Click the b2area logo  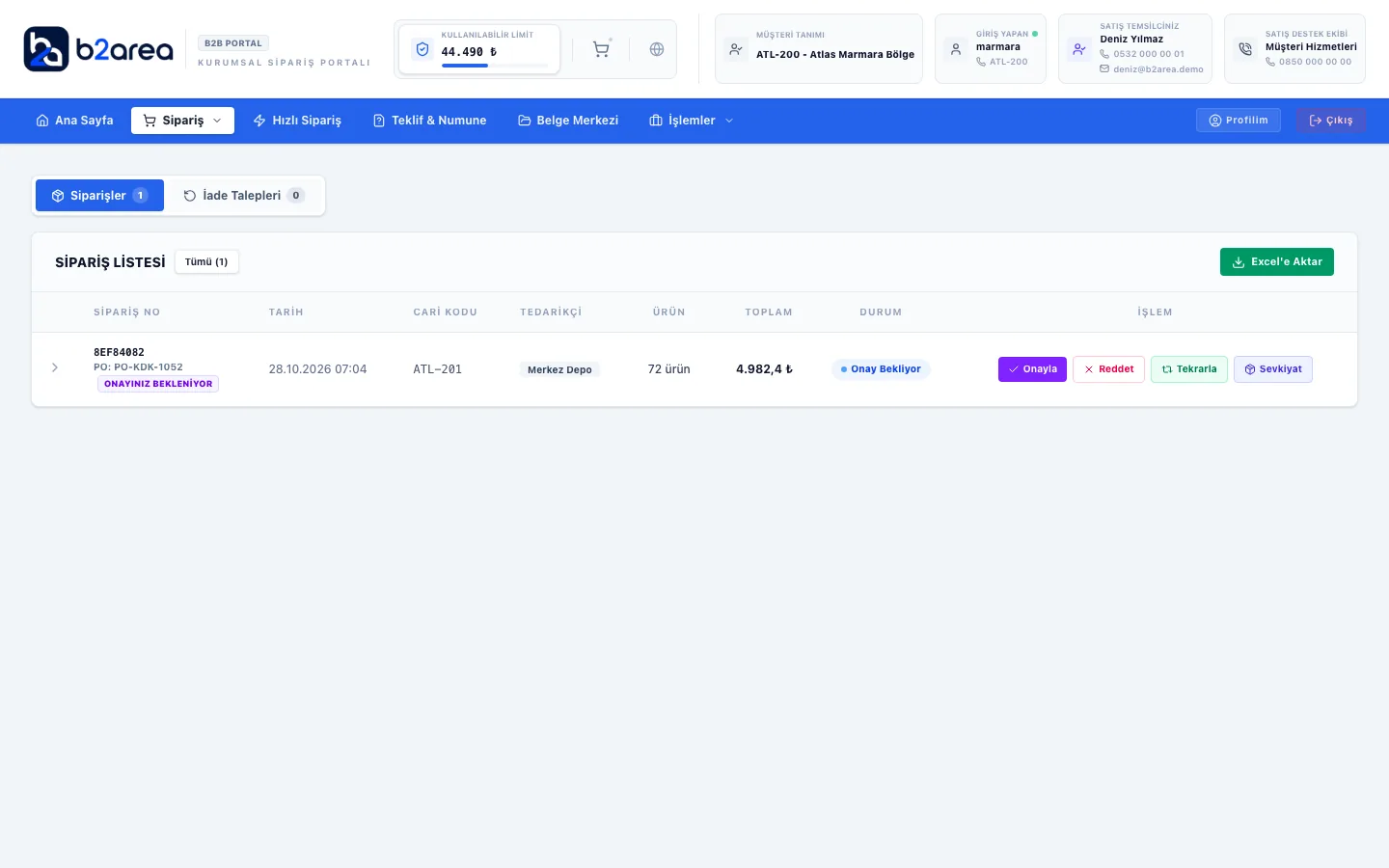coord(98,49)
